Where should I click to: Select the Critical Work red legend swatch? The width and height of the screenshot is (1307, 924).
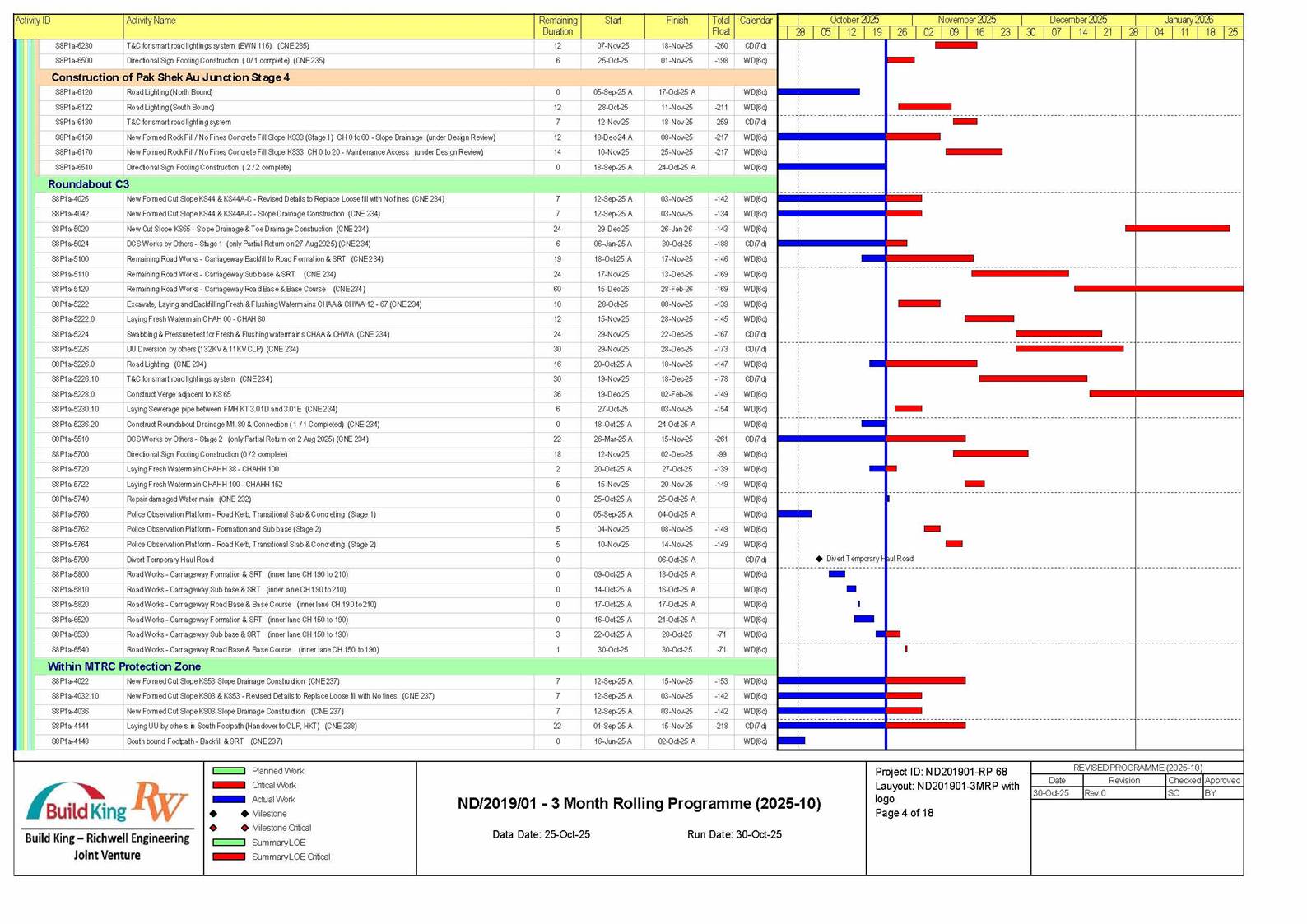coord(229,785)
